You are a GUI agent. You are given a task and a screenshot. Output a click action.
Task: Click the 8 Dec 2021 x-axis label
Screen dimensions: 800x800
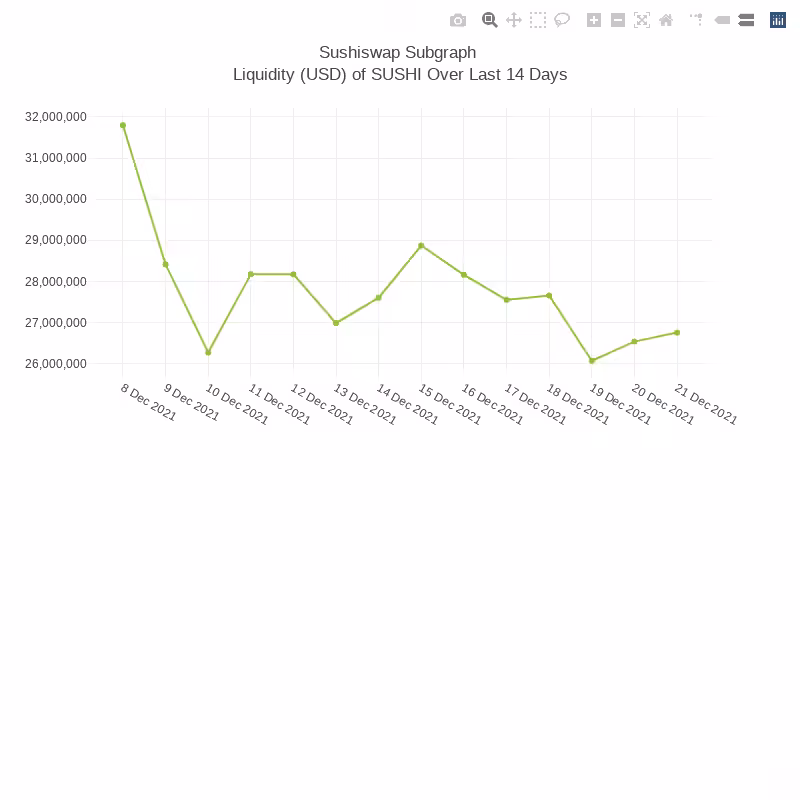148,402
